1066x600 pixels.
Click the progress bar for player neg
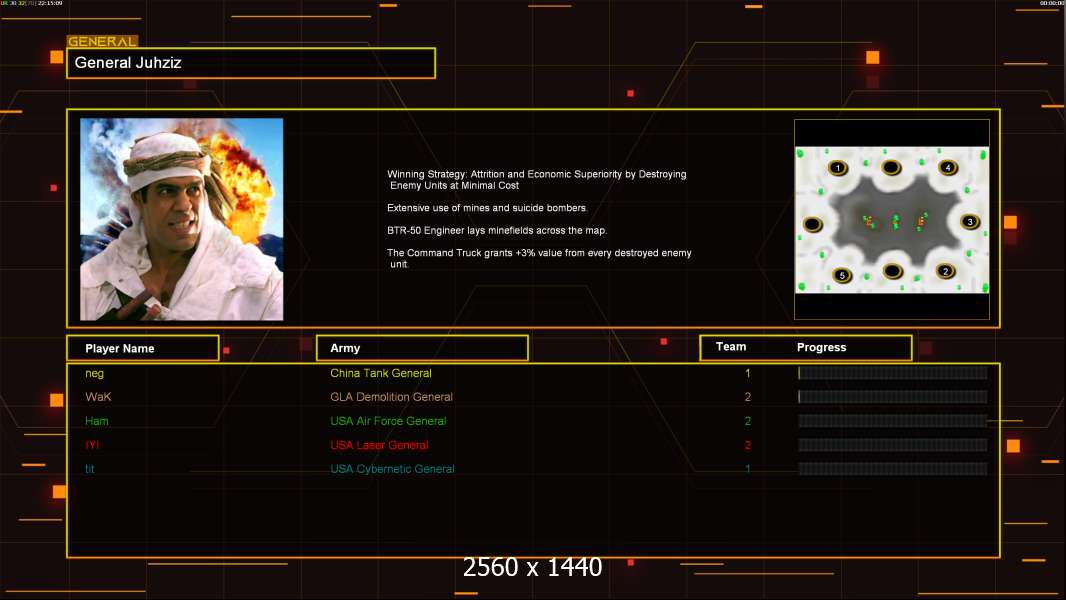(892, 373)
